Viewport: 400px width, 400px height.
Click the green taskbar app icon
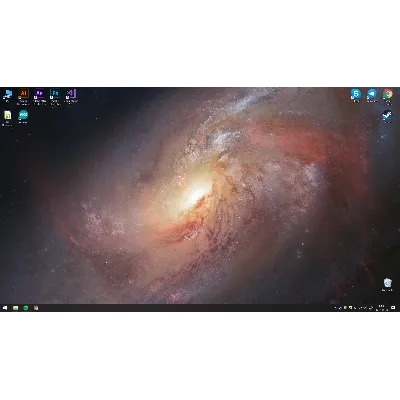coord(26,308)
